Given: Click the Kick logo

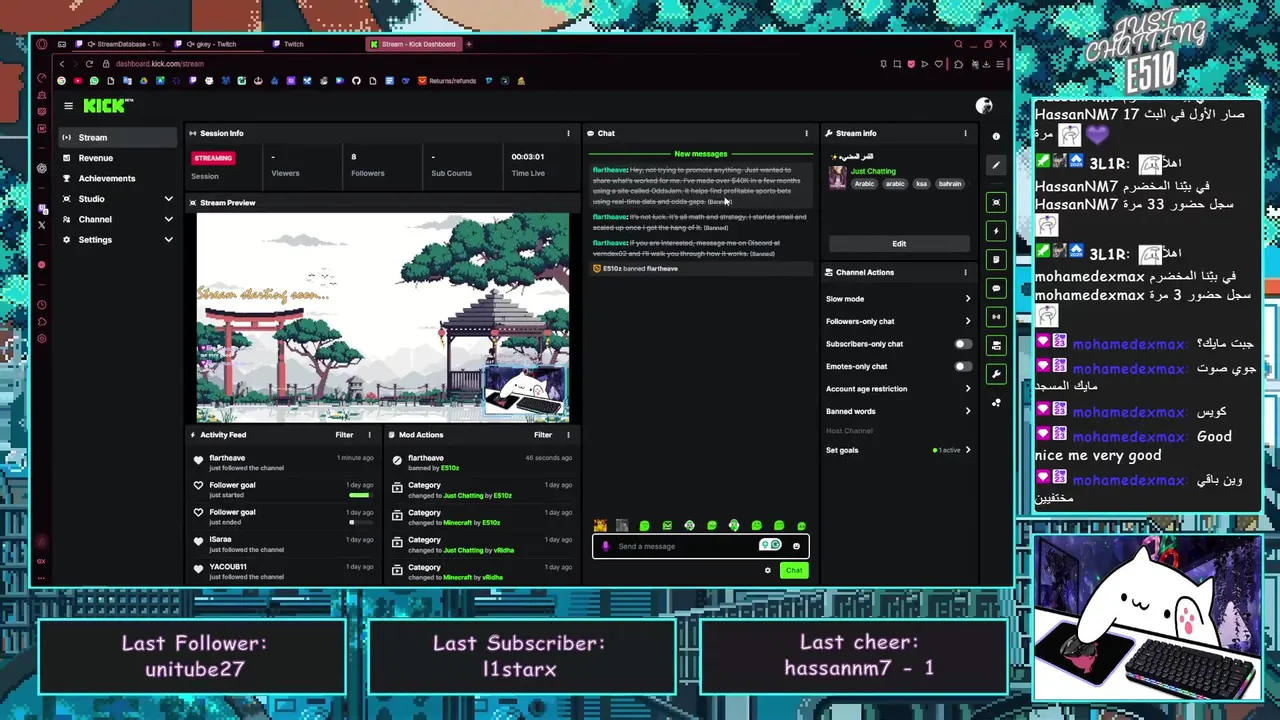Looking at the screenshot, I should pyautogui.click(x=108, y=106).
